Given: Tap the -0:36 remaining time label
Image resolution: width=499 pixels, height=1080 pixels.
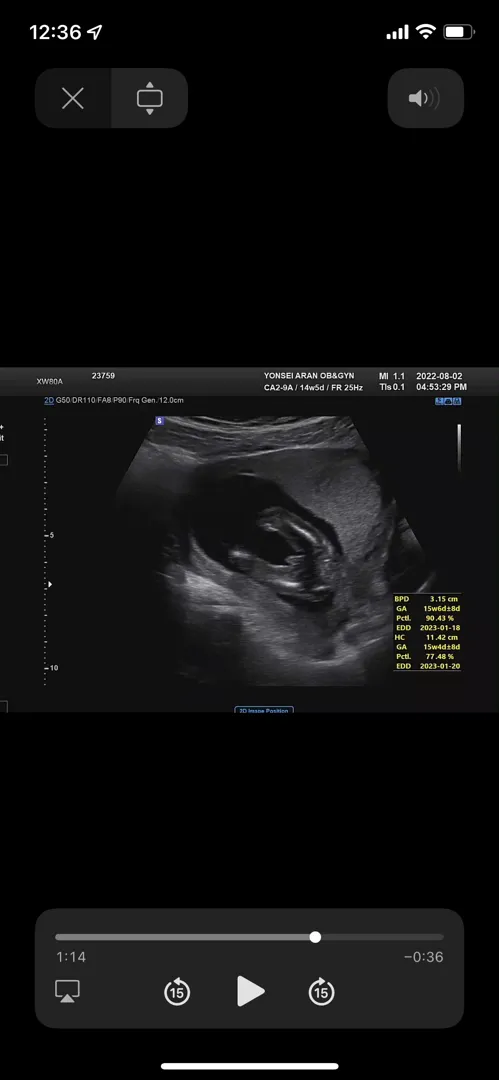Looking at the screenshot, I should click(x=423, y=957).
